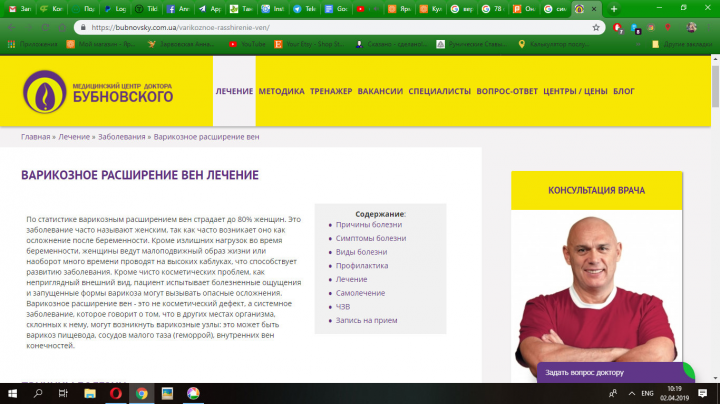Jump to 'Причины болезни' section
This screenshot has width=720, height=404.
[x=369, y=224]
